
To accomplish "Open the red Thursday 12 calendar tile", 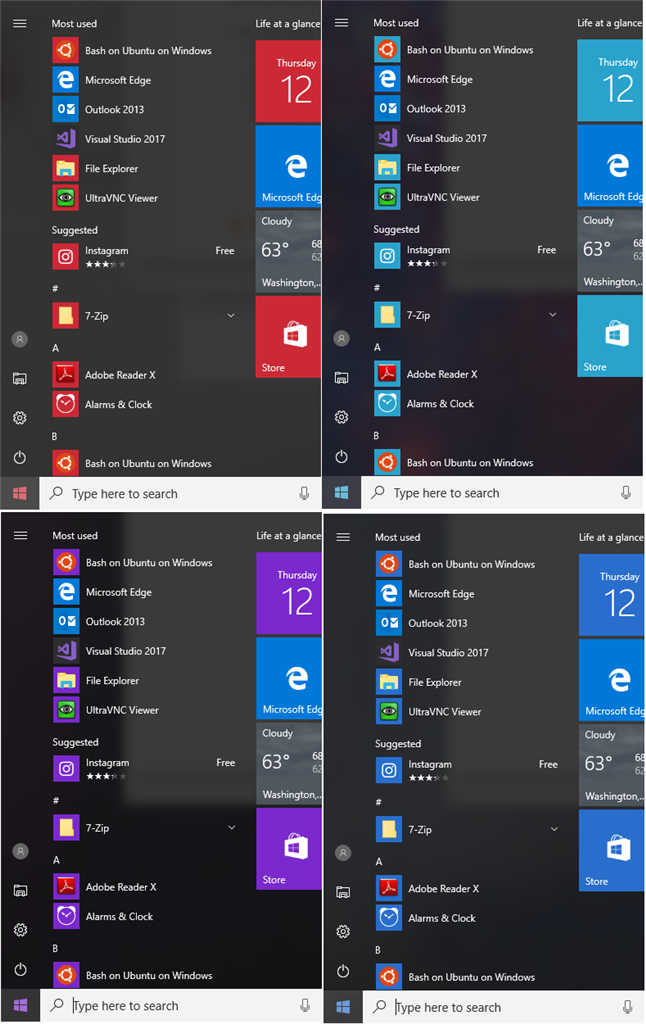I will pos(288,82).
